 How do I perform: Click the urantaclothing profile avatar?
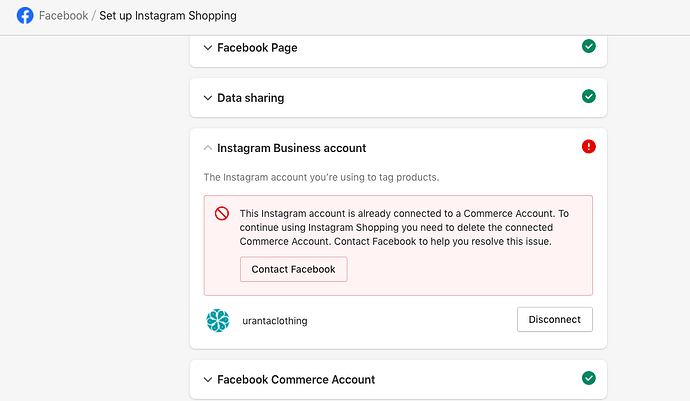[x=218, y=320]
